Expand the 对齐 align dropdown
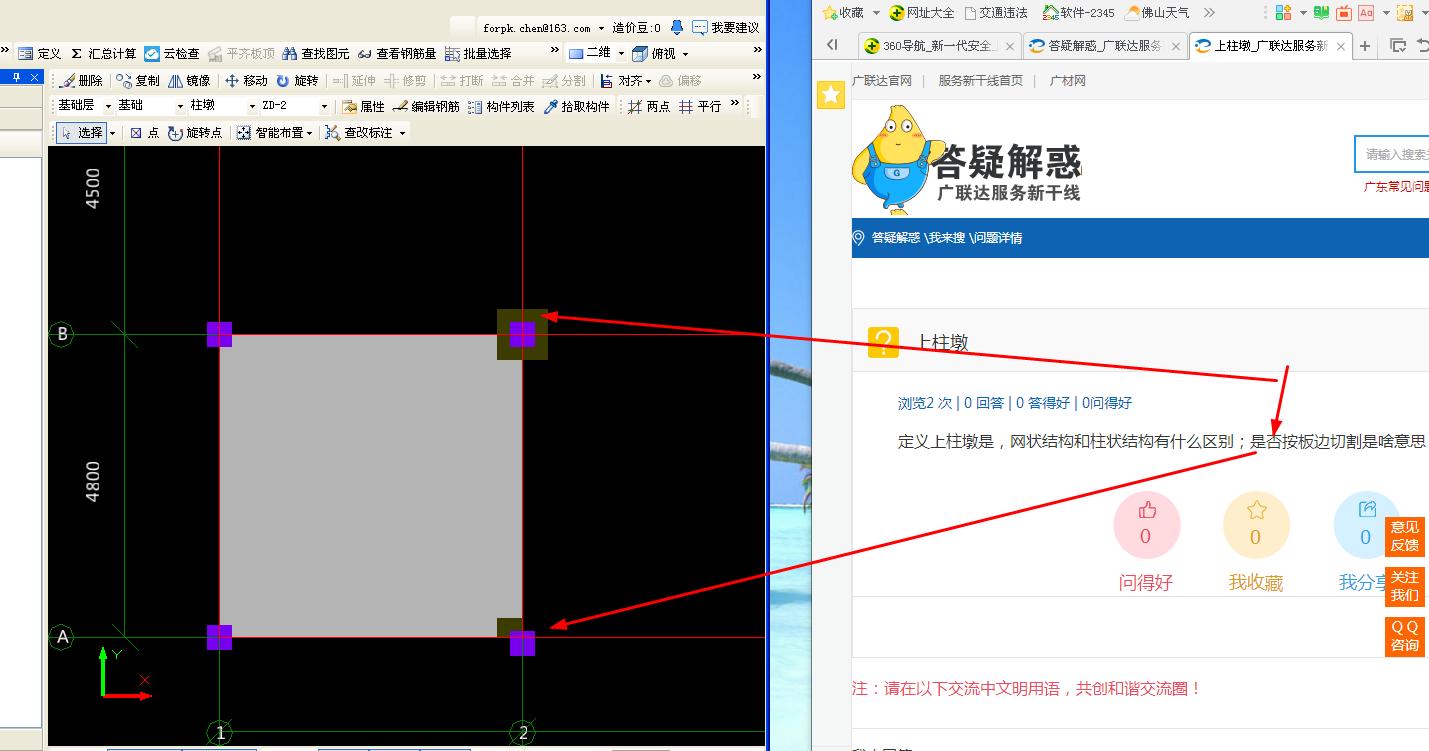 point(648,81)
